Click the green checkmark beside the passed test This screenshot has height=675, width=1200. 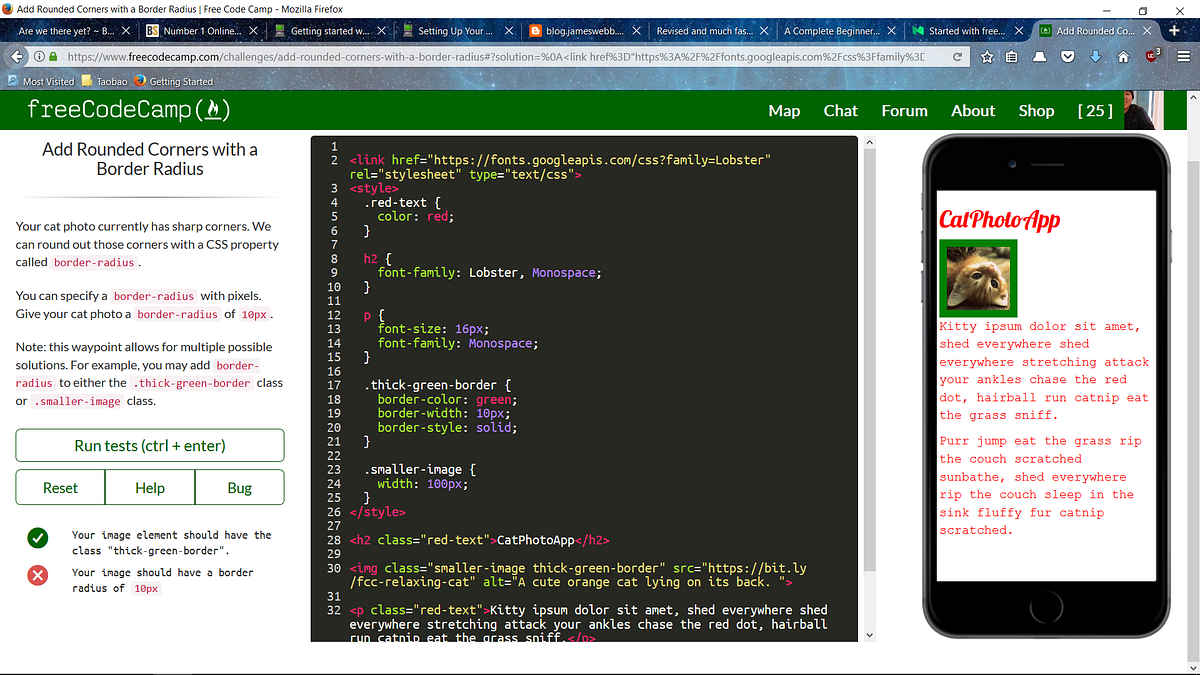[37, 537]
